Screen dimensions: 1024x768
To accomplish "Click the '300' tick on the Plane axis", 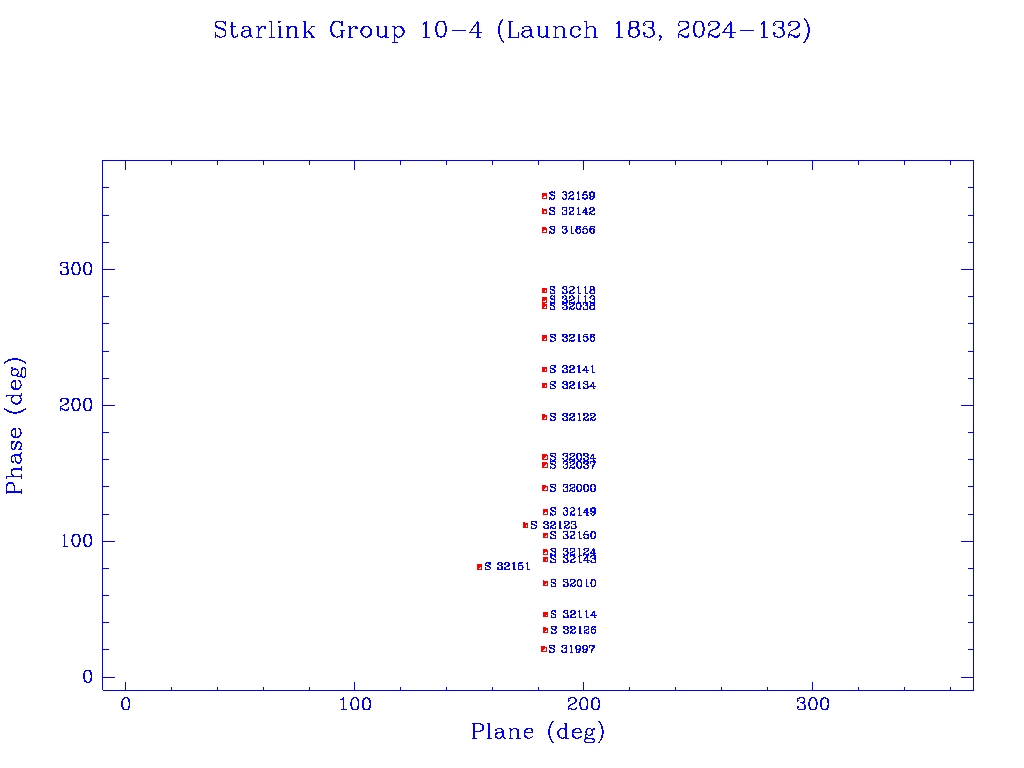I will point(812,704).
